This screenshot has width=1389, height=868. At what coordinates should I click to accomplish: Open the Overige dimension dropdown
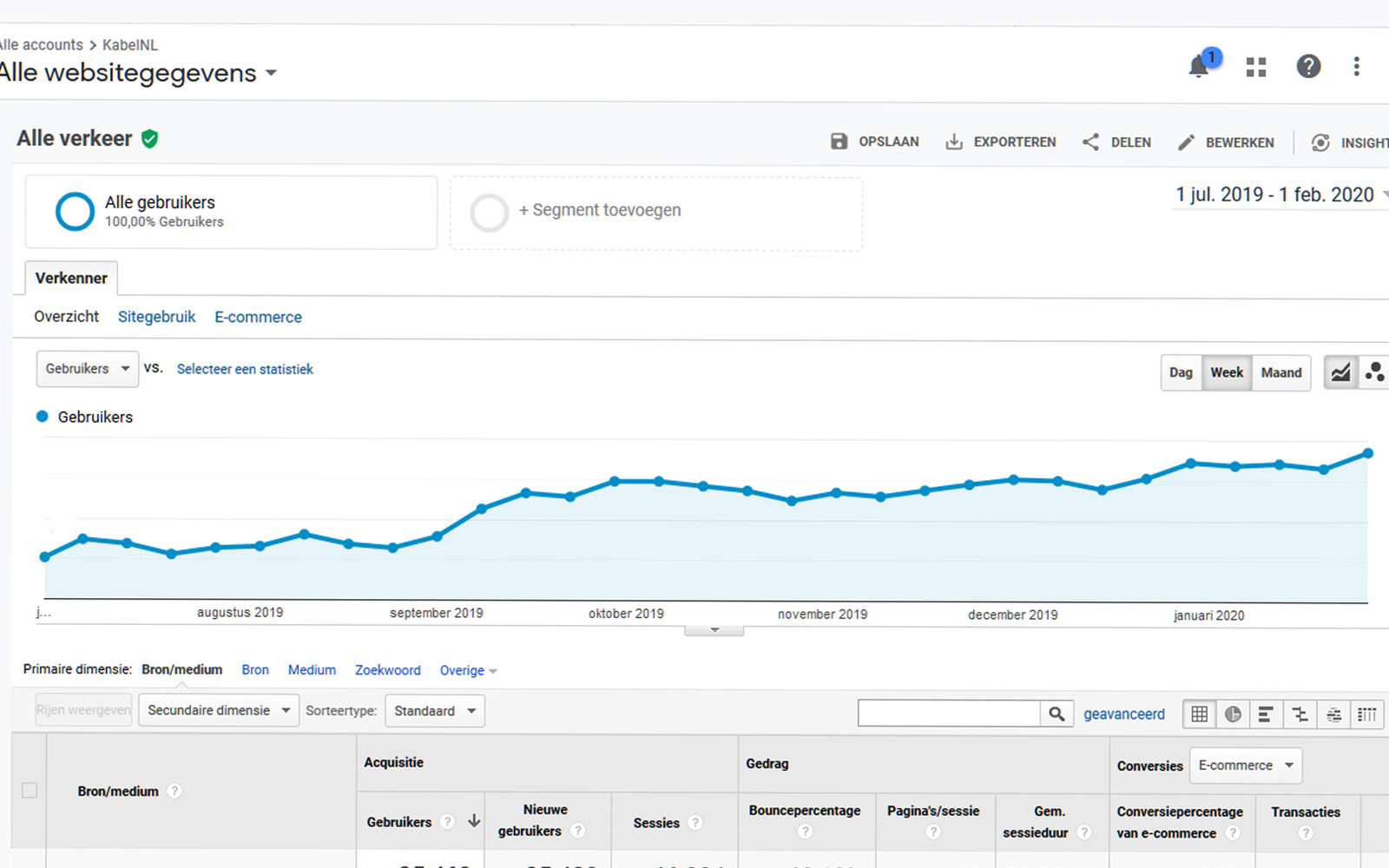[468, 670]
